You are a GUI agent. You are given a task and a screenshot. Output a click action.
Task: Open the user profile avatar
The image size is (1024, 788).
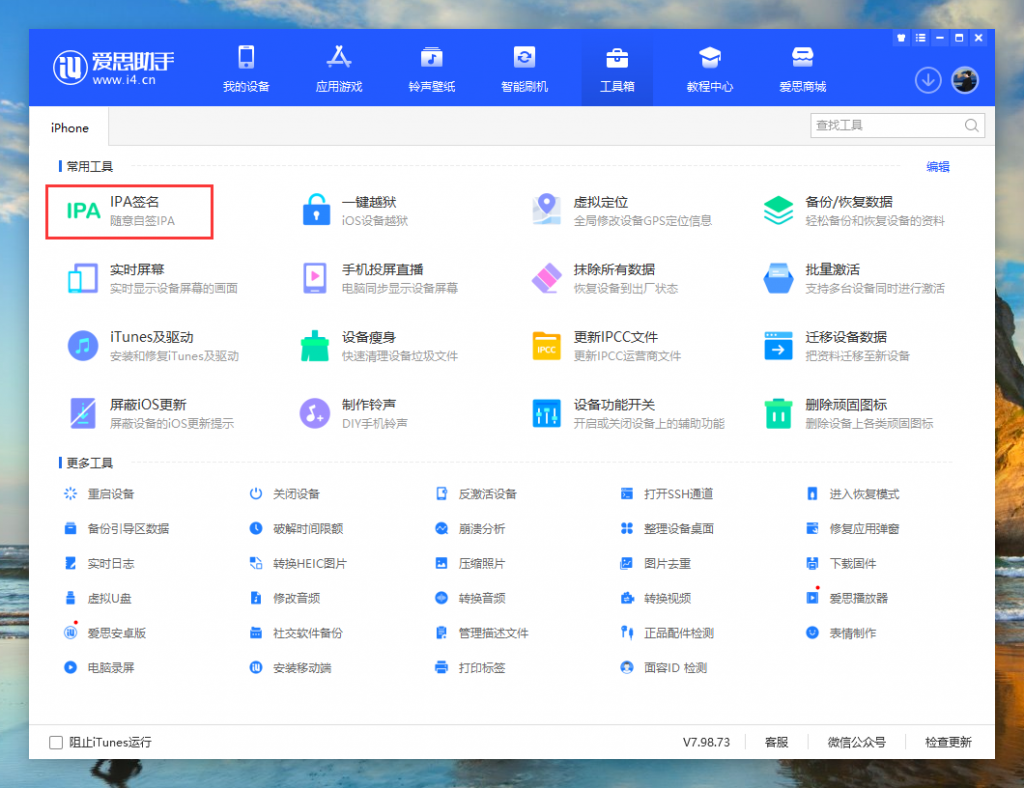coord(964,80)
